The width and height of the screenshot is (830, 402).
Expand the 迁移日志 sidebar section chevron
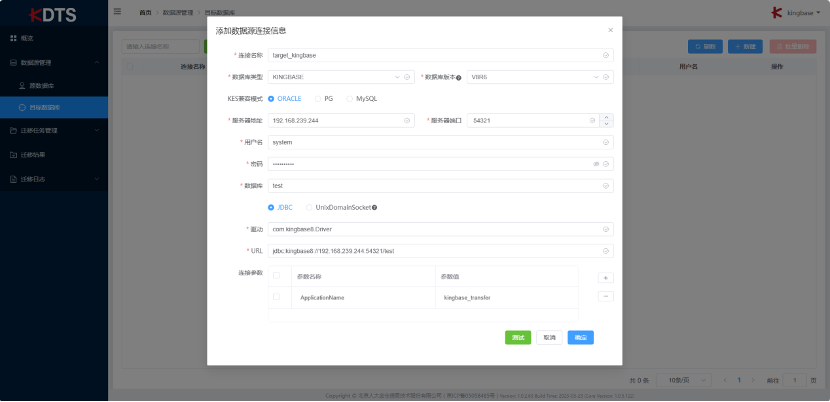click(x=97, y=179)
